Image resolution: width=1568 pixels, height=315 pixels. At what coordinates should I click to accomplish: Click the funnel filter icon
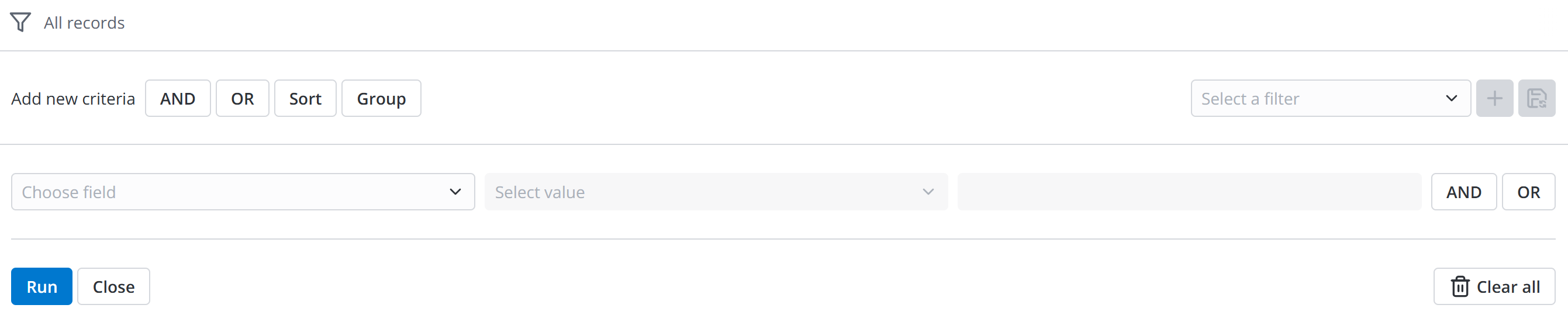[20, 22]
